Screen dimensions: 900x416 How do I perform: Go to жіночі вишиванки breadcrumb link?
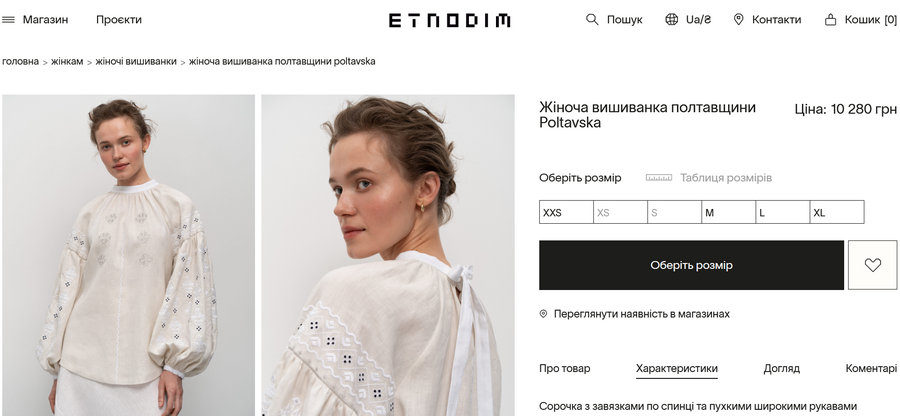pyautogui.click(x=136, y=61)
